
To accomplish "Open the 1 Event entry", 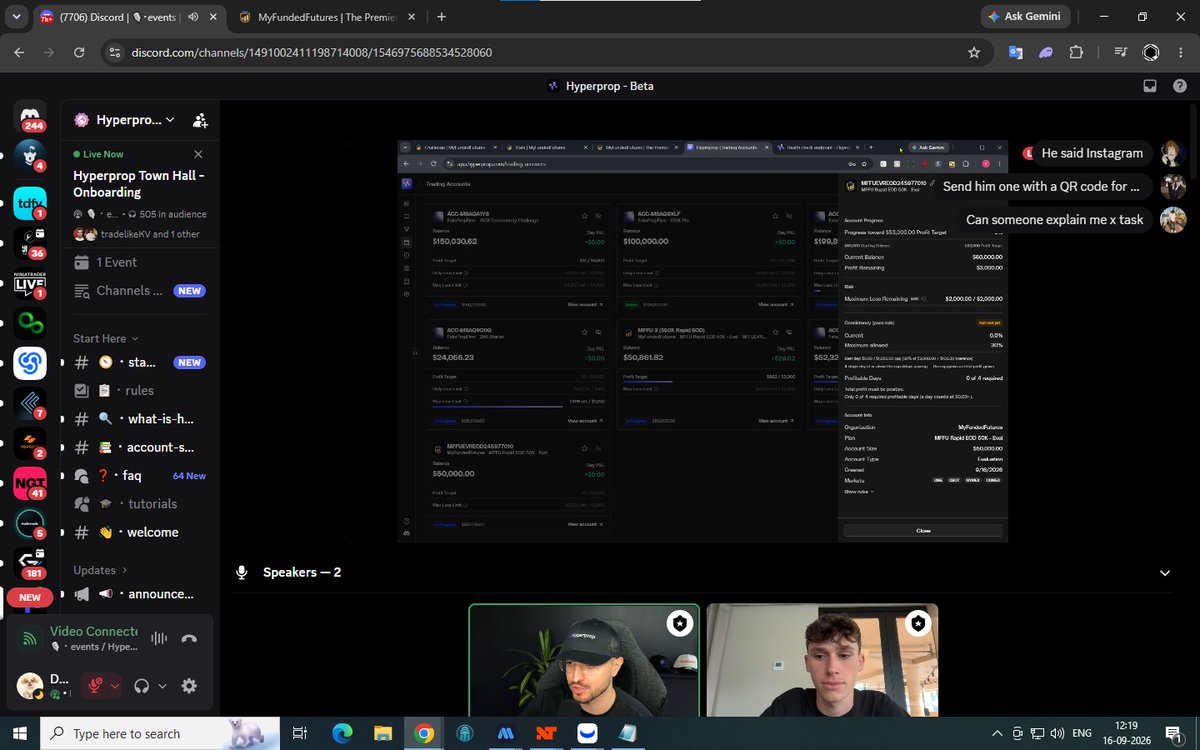I will coord(140,262).
